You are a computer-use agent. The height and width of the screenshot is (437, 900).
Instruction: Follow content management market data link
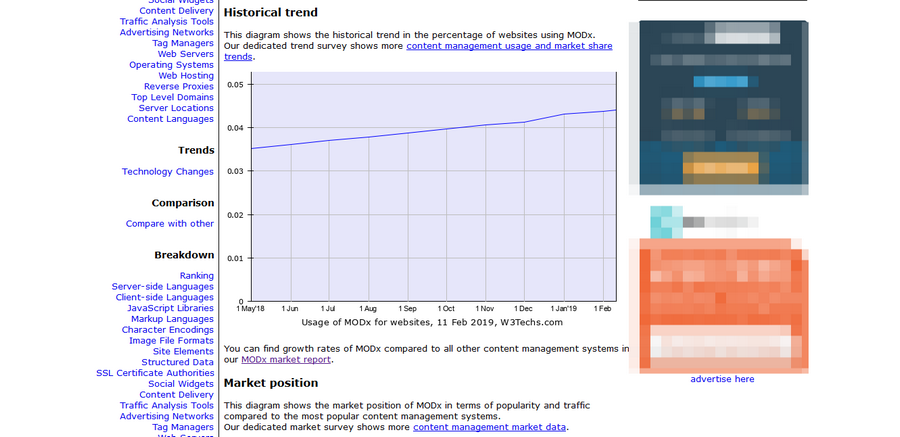click(489, 427)
